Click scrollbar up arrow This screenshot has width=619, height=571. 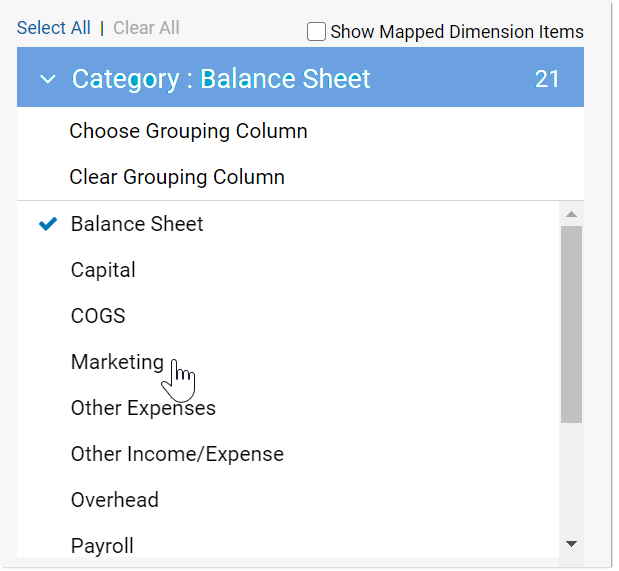point(571,214)
